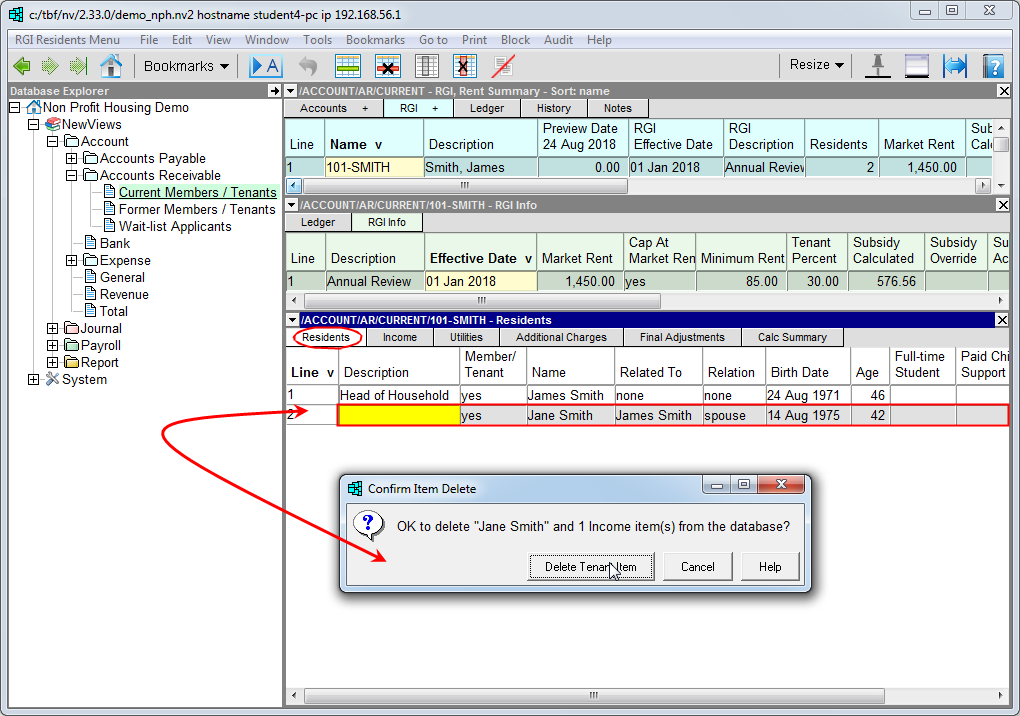Open the Audit menu
1020x716 pixels.
pyautogui.click(x=558, y=40)
